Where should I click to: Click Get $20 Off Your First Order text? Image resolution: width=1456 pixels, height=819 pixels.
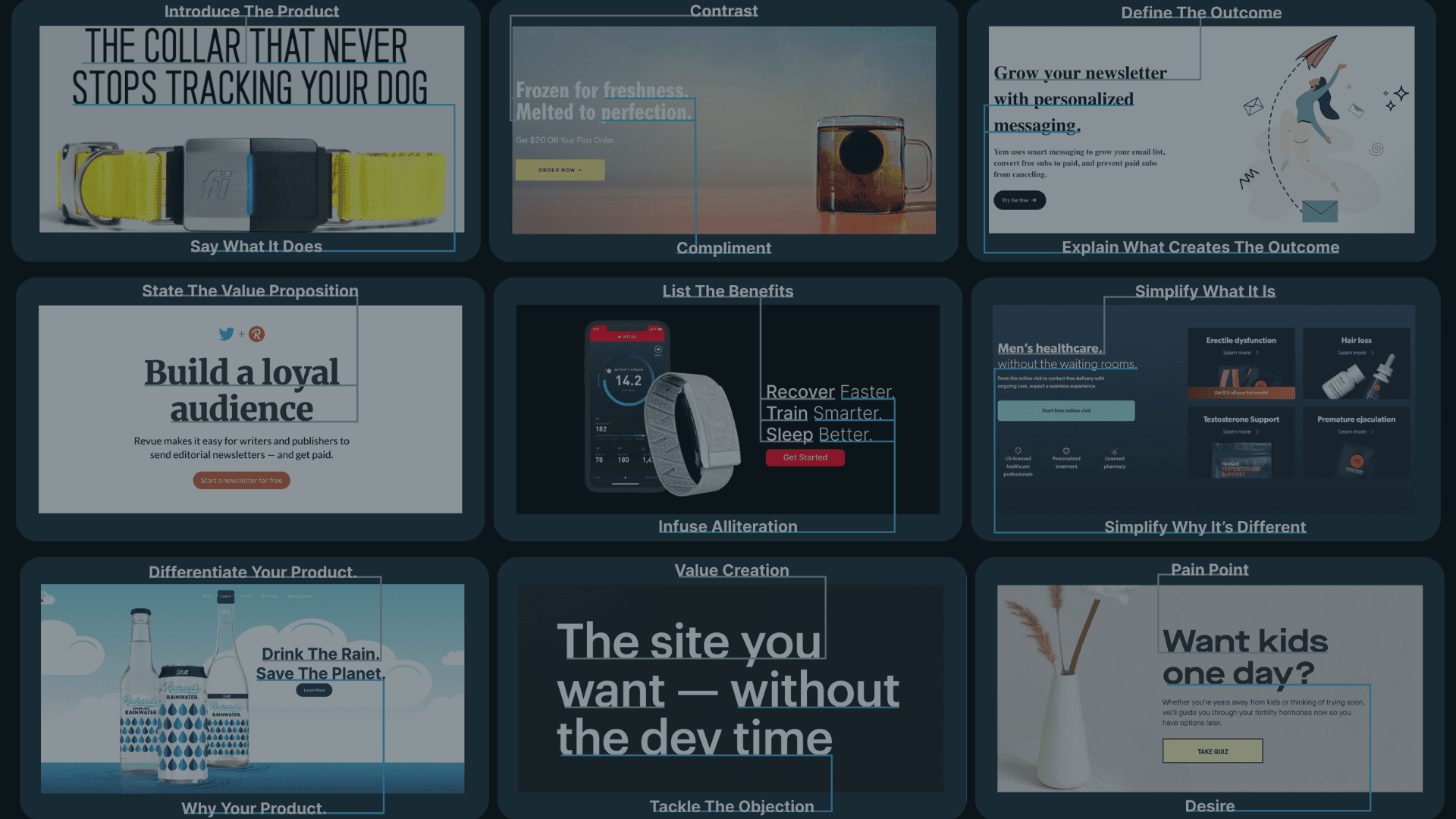[x=565, y=140]
